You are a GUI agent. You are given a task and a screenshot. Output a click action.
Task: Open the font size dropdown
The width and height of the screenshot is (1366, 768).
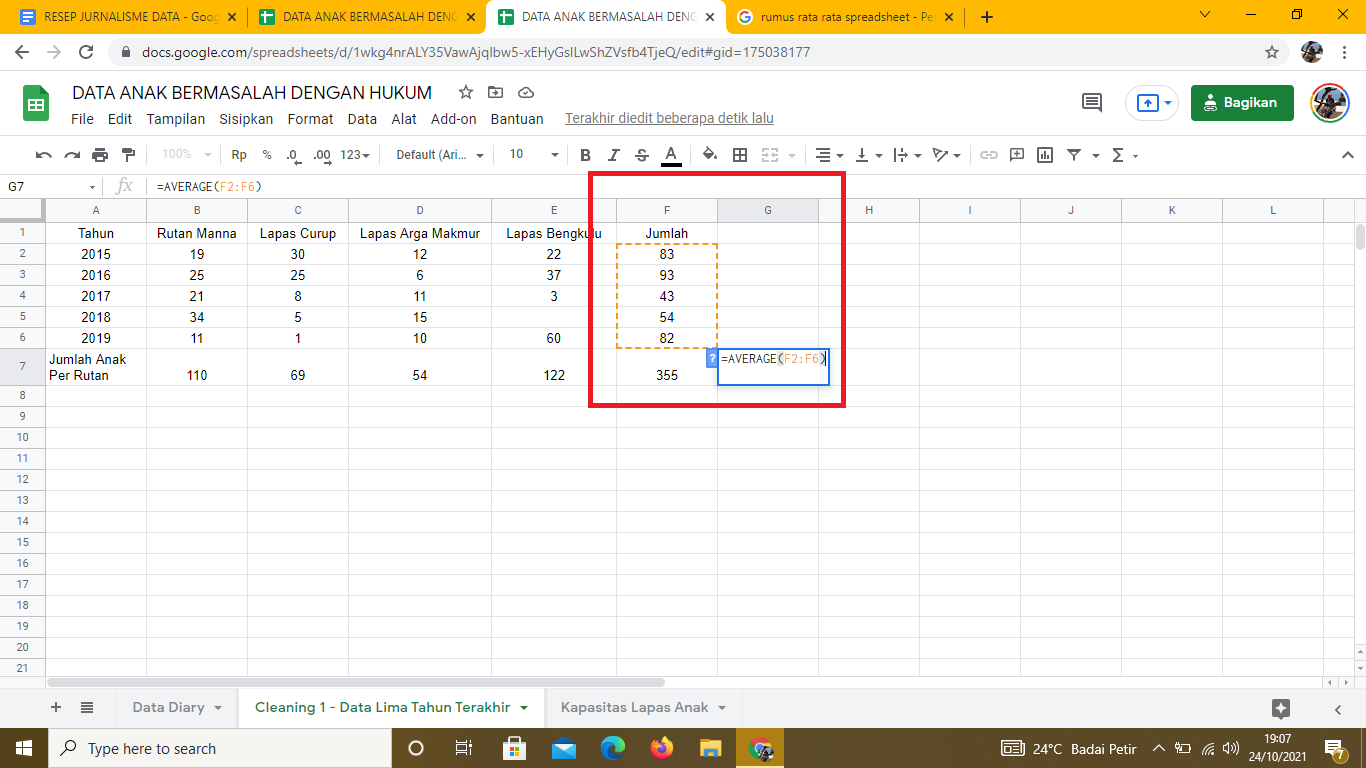533,155
